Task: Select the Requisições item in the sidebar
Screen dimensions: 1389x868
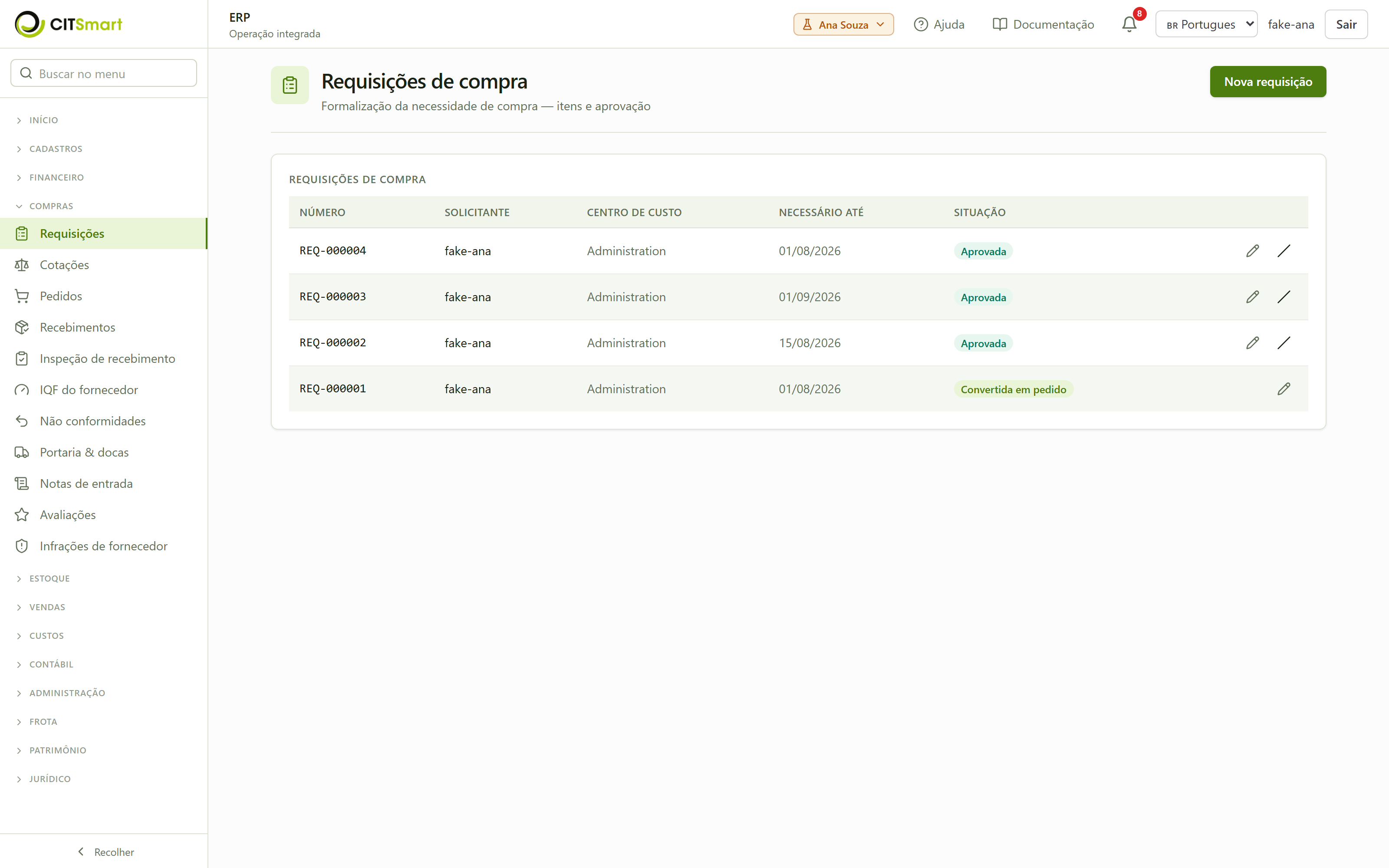Action: [x=103, y=233]
